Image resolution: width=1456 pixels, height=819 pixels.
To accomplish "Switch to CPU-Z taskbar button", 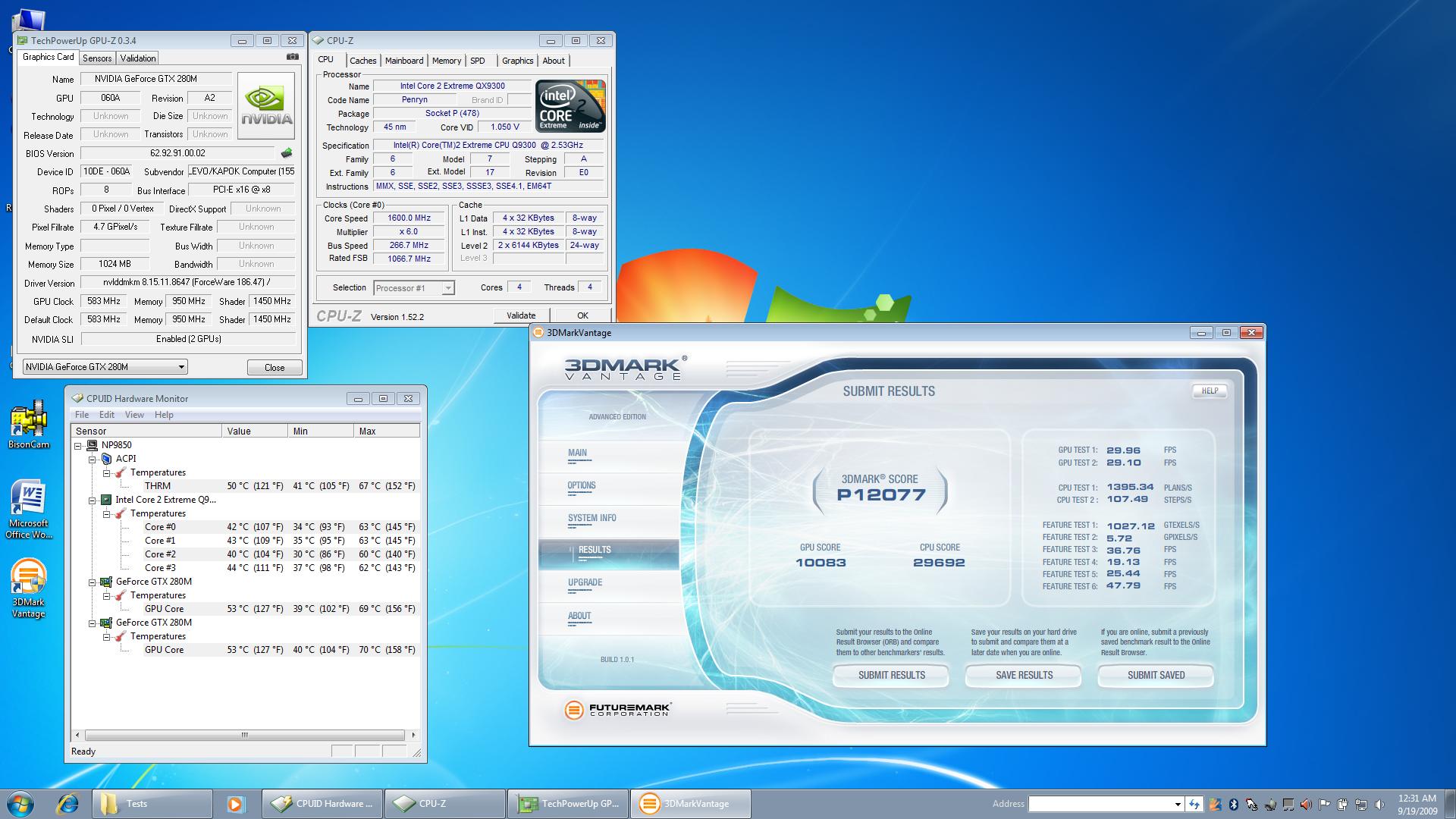I will pos(444,804).
